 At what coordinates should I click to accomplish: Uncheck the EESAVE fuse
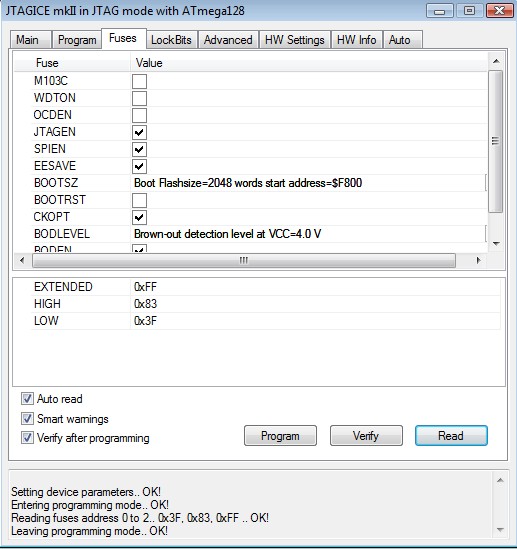click(x=139, y=166)
